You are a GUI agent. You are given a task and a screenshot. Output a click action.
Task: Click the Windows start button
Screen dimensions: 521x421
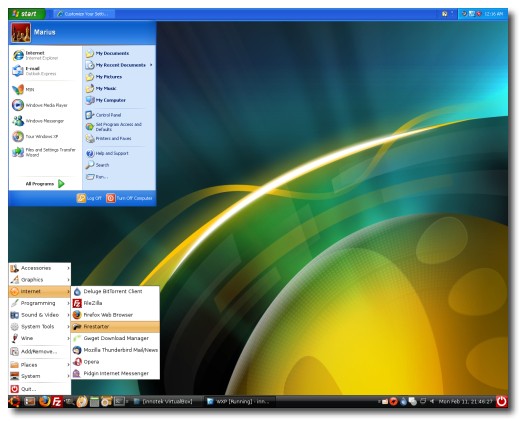tap(27, 14)
